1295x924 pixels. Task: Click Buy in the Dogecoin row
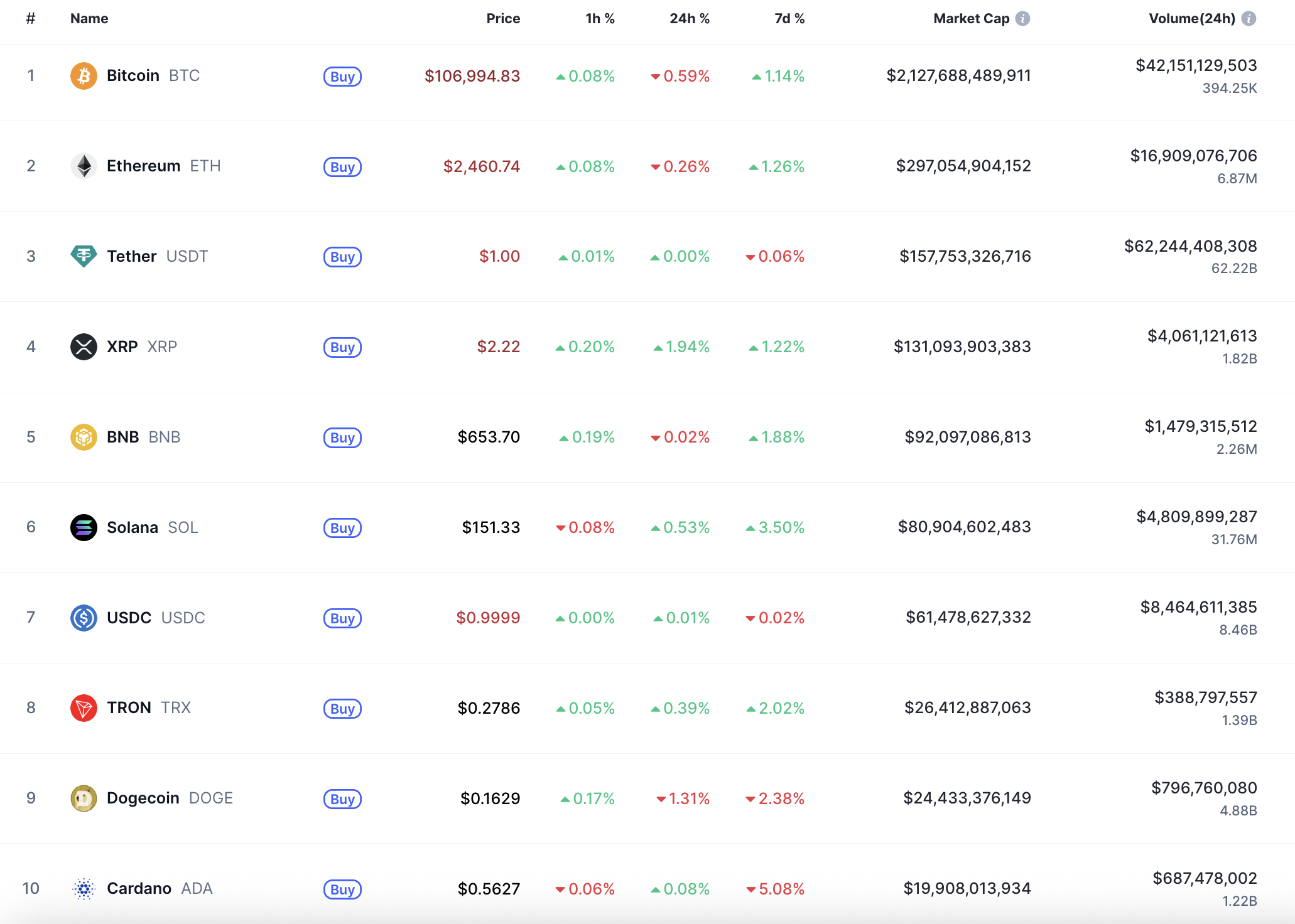[x=342, y=799]
